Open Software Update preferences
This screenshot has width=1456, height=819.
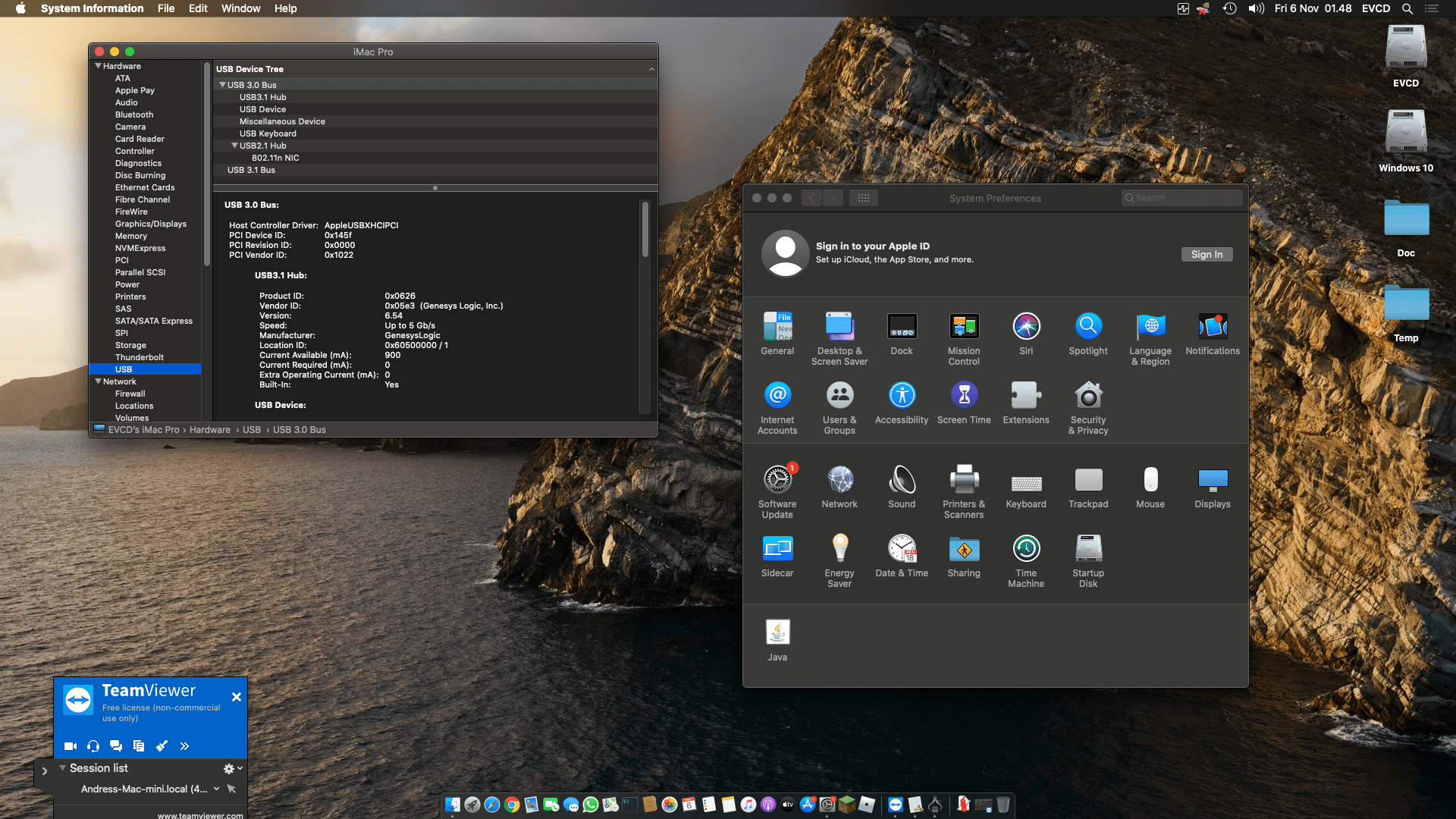coord(777,491)
